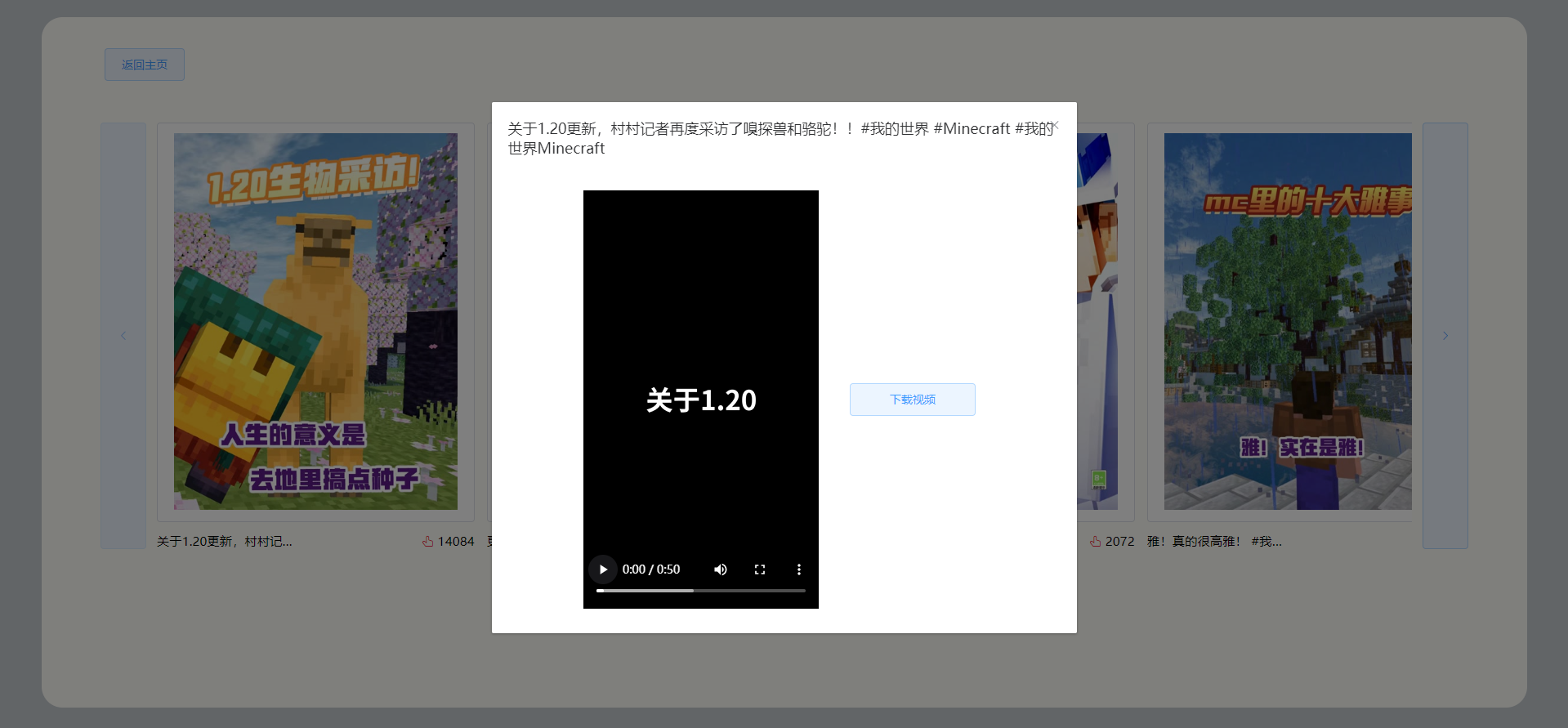The image size is (1568, 728).
Task: Click the video frame showing 关于1.20
Action: pyautogui.click(x=701, y=400)
